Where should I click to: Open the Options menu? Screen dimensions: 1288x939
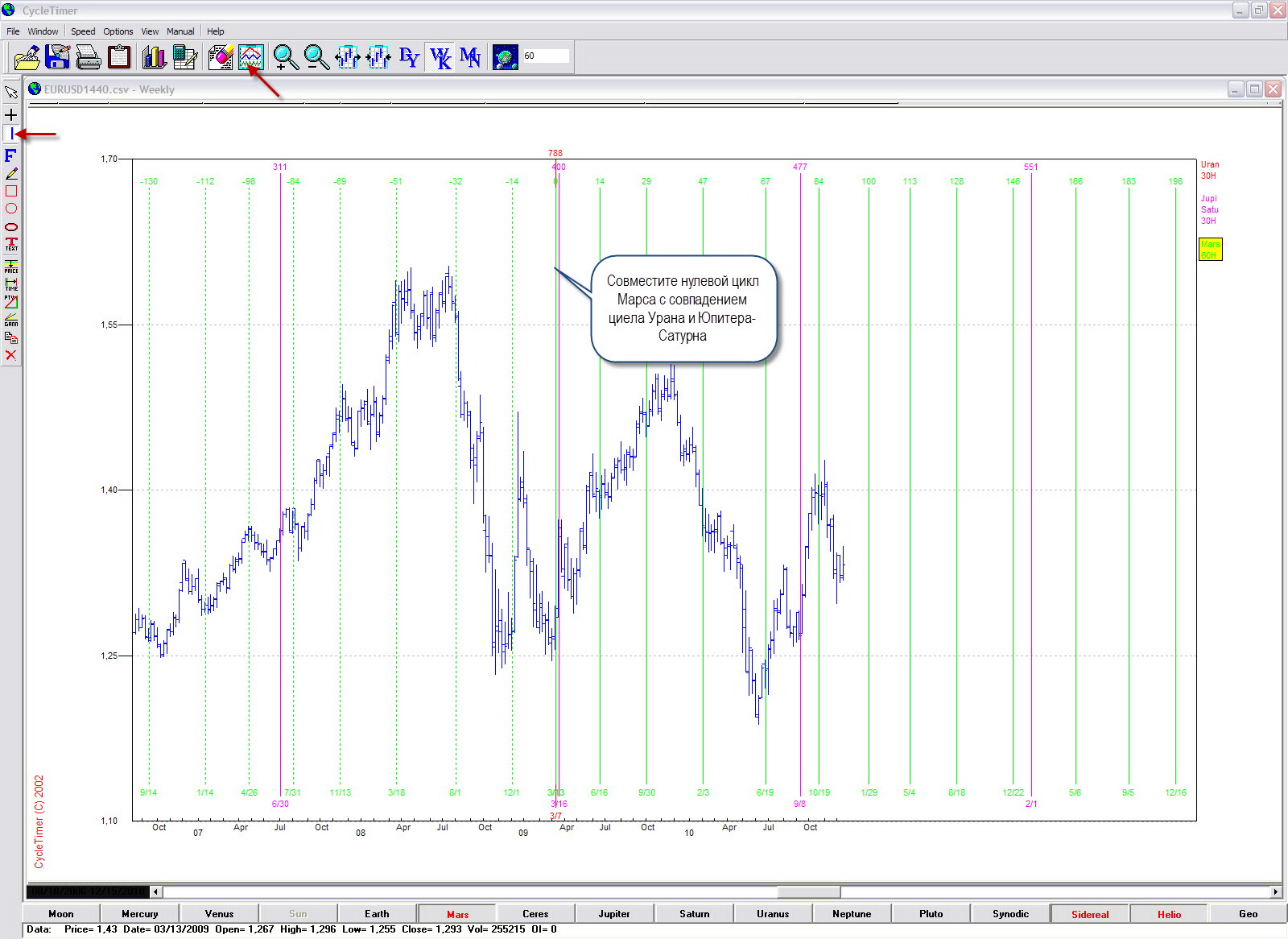[118, 31]
